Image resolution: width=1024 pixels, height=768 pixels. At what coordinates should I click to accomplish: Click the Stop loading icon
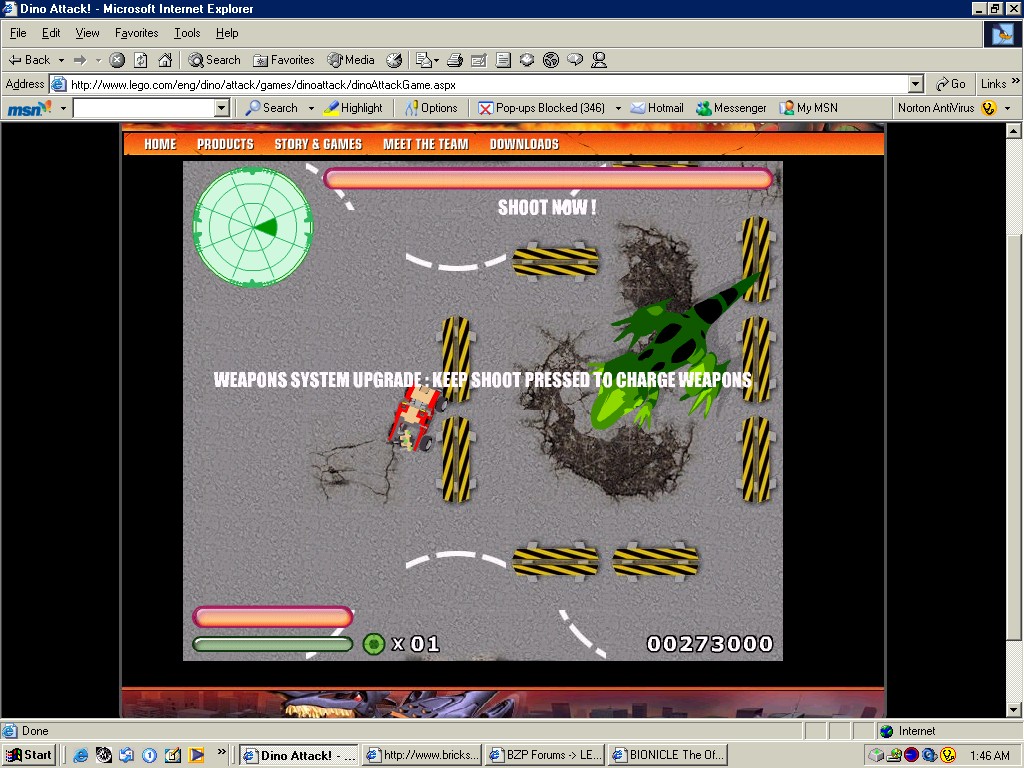click(x=117, y=60)
